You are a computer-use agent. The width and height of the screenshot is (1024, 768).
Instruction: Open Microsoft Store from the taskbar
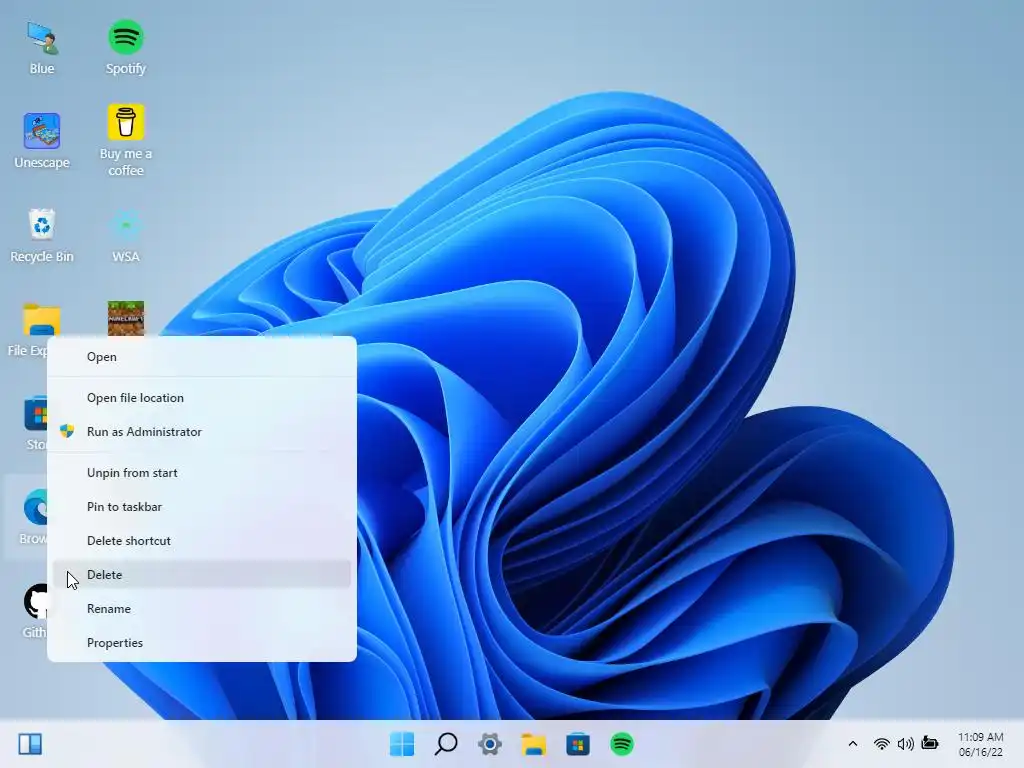(x=578, y=744)
